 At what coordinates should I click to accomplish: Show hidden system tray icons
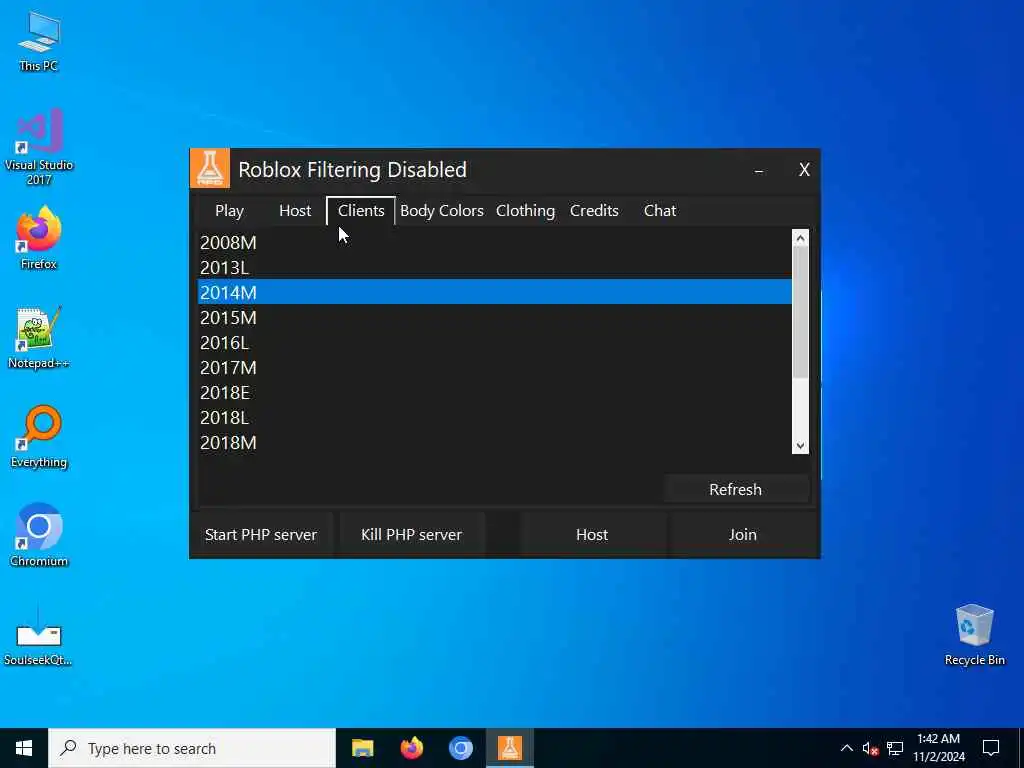tap(846, 748)
